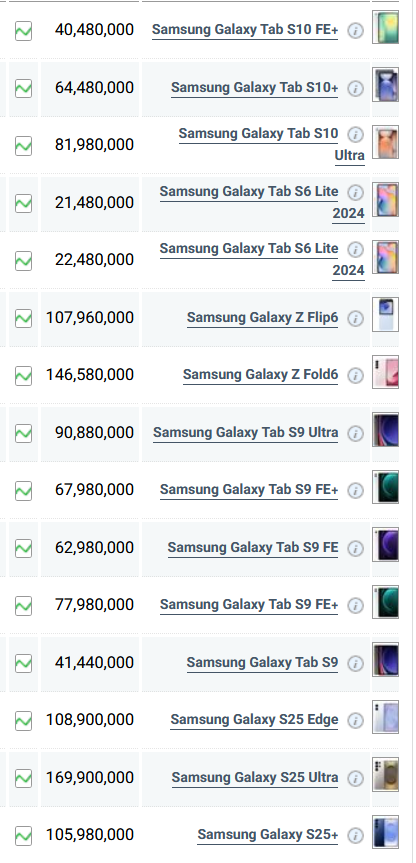Show info icon for Galaxy Z Fold6
The width and height of the screenshot is (416, 863).
pyautogui.click(x=355, y=376)
